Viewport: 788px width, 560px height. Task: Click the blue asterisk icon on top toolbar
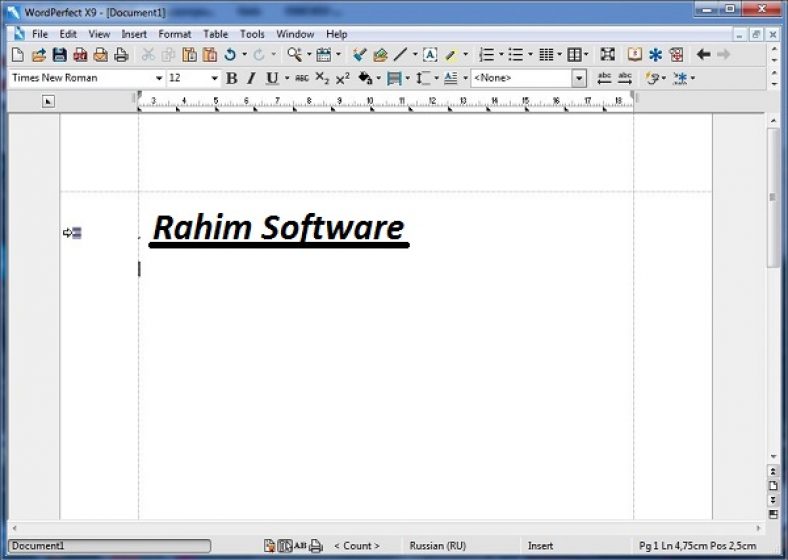tap(655, 54)
